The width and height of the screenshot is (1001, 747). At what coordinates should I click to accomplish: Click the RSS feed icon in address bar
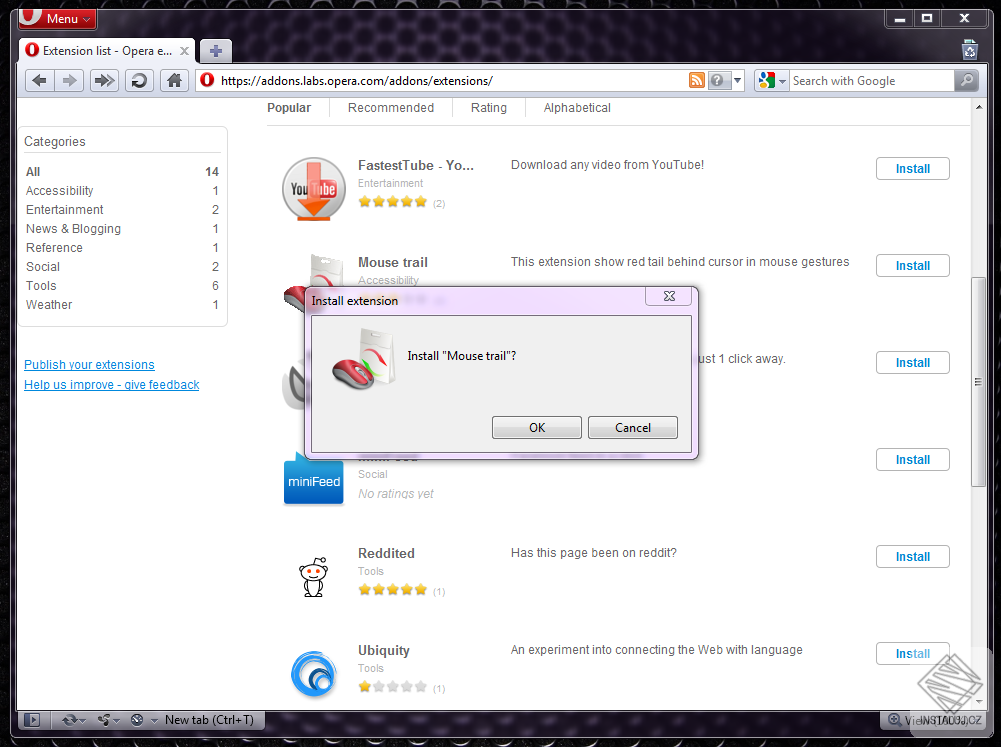click(696, 80)
